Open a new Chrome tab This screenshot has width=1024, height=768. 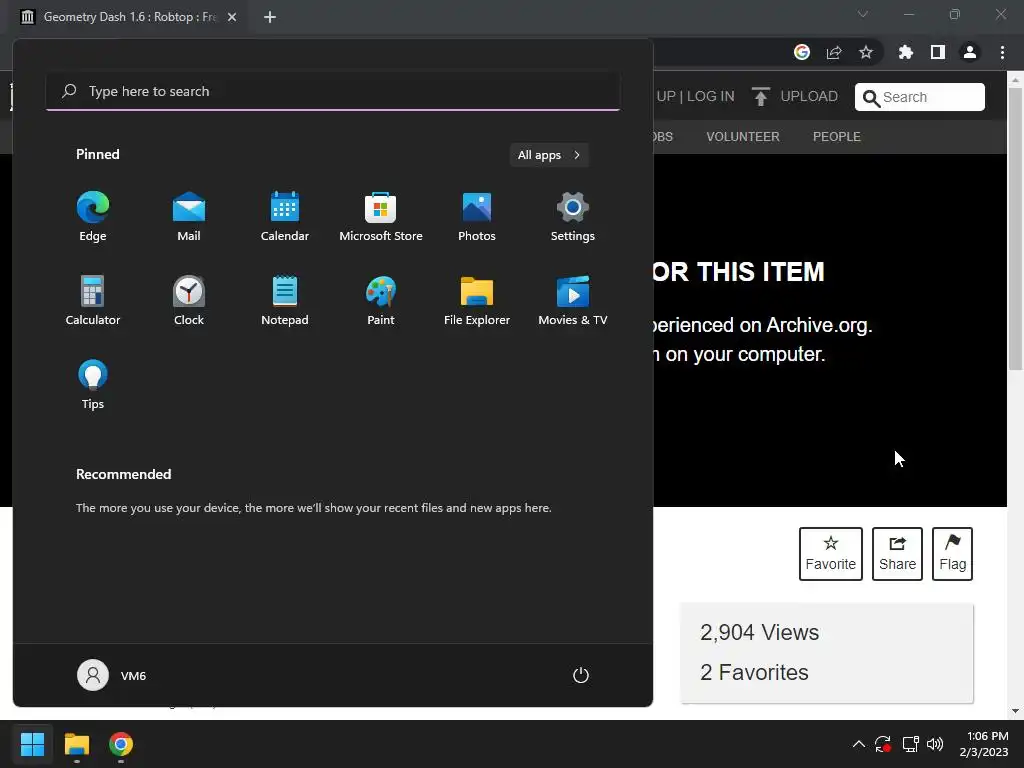270,17
